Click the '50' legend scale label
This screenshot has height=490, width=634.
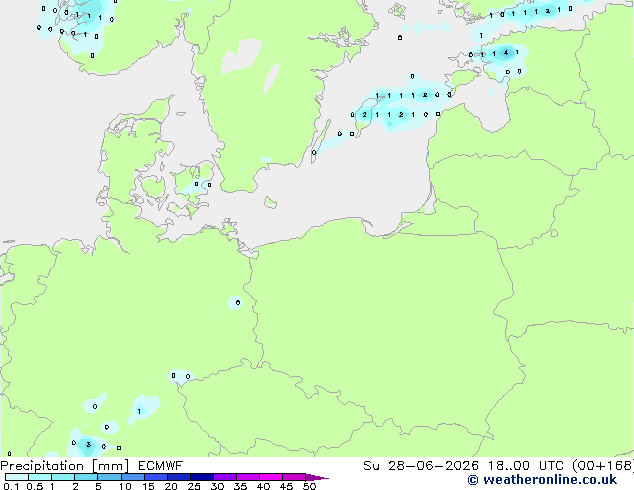(309, 486)
